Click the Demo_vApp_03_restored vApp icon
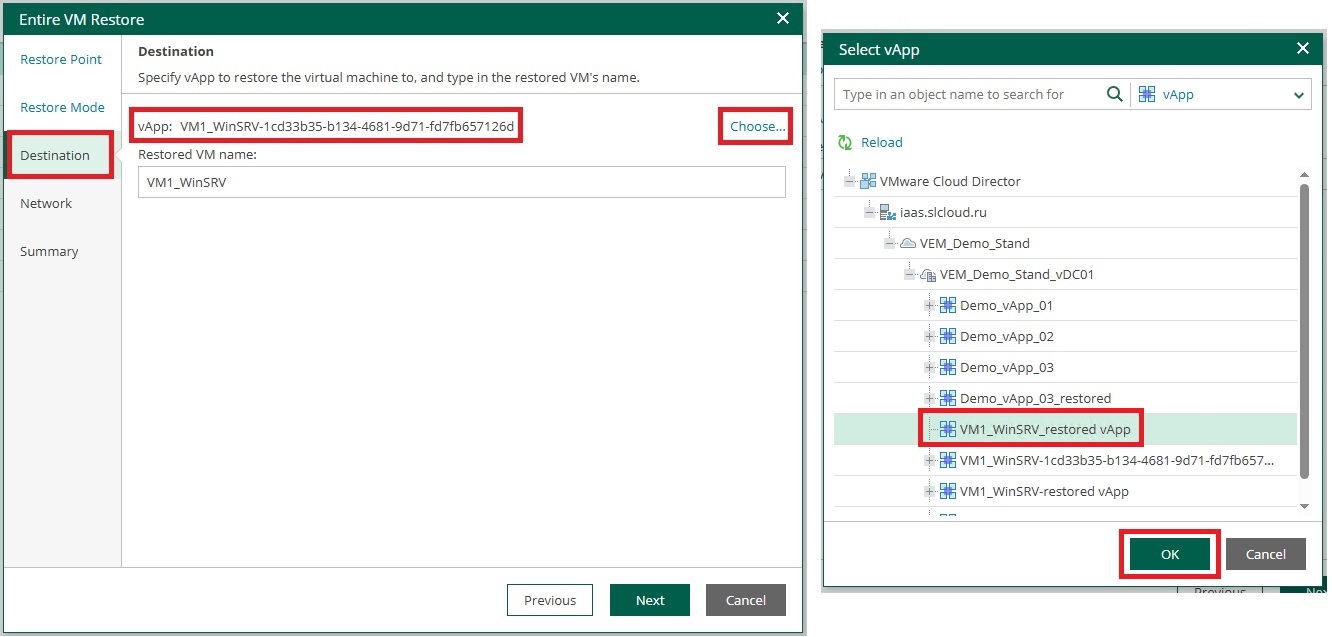 (x=948, y=398)
